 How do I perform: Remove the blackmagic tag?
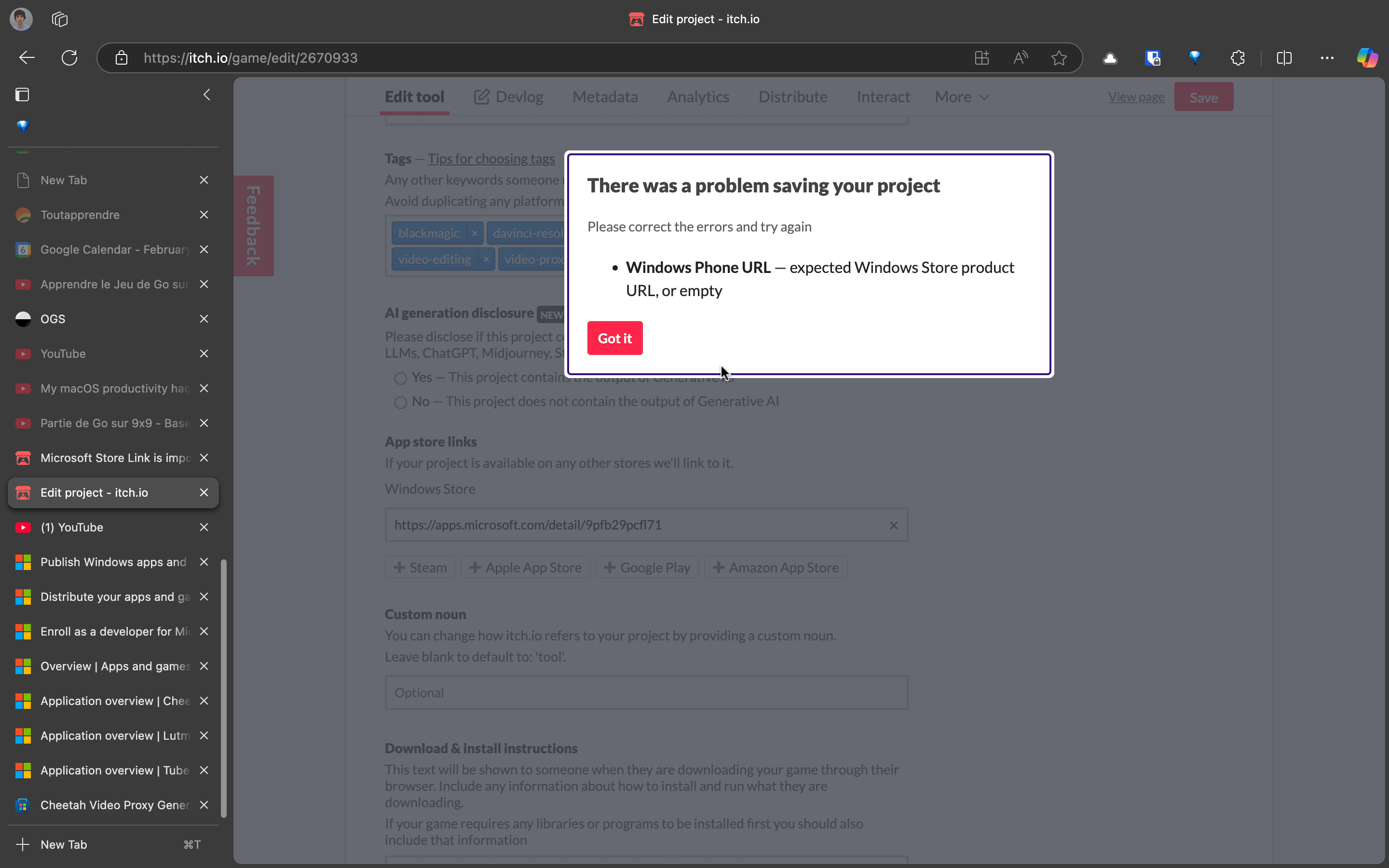pos(475,234)
